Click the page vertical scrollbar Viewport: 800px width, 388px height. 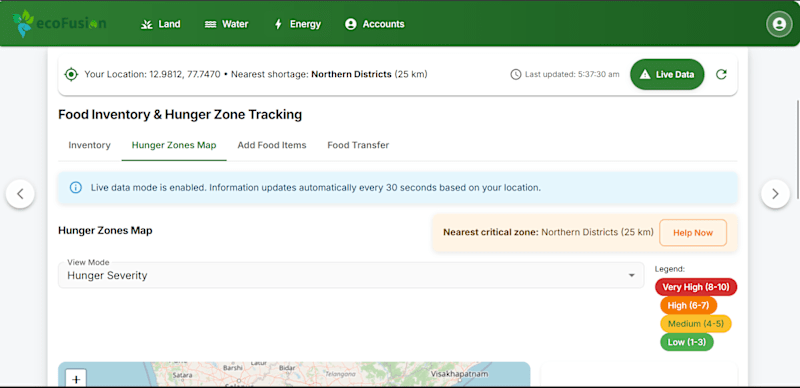pyautogui.click(x=797, y=150)
